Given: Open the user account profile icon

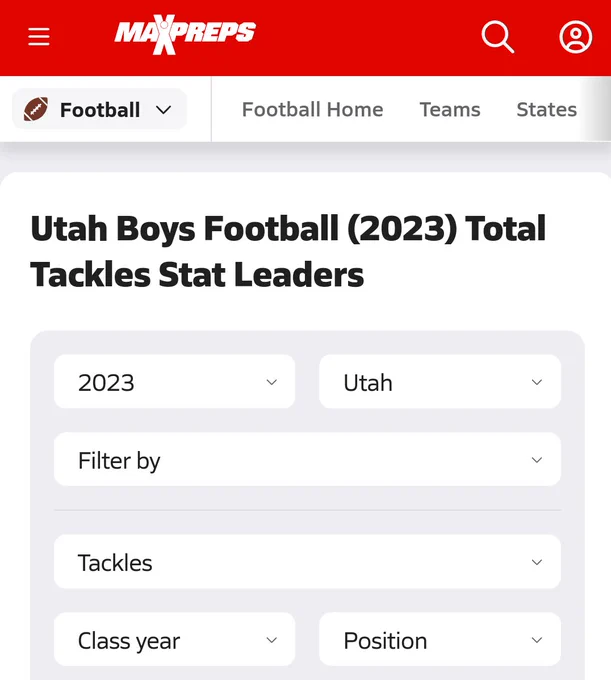Looking at the screenshot, I should coord(575,37).
